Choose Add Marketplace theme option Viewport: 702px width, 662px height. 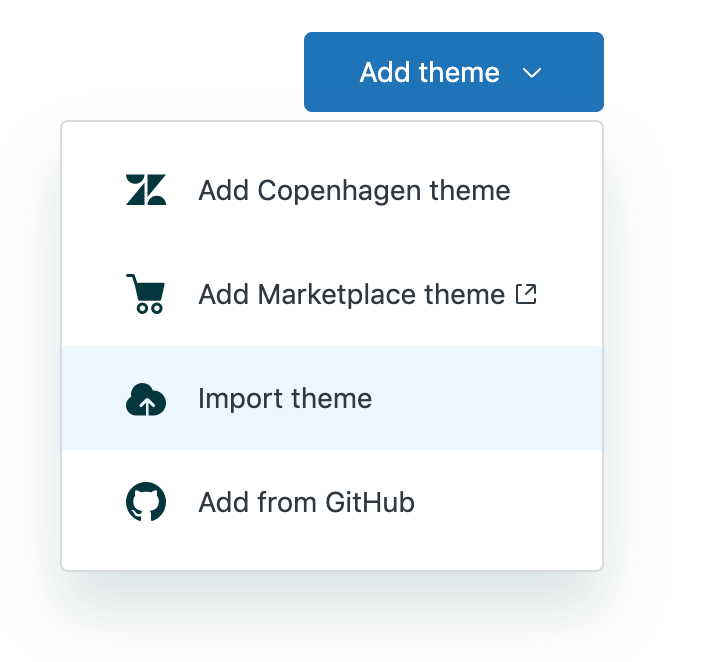[332, 294]
